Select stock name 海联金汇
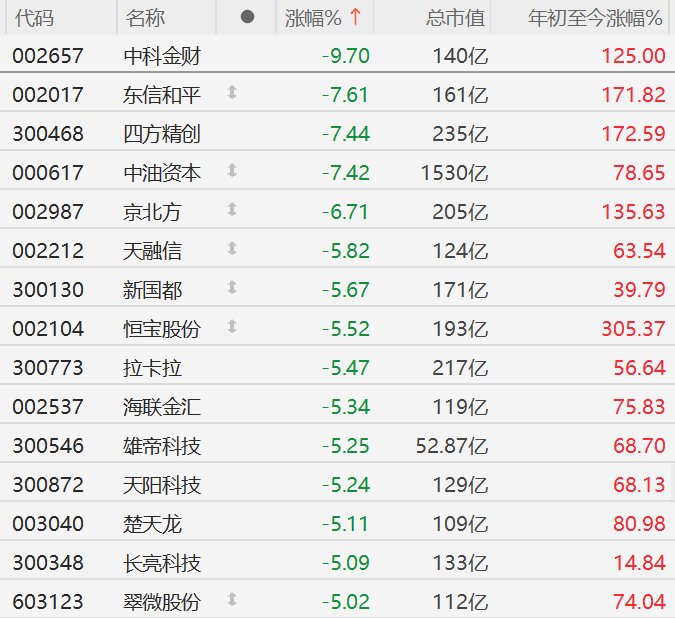This screenshot has width=675, height=618. 162,407
